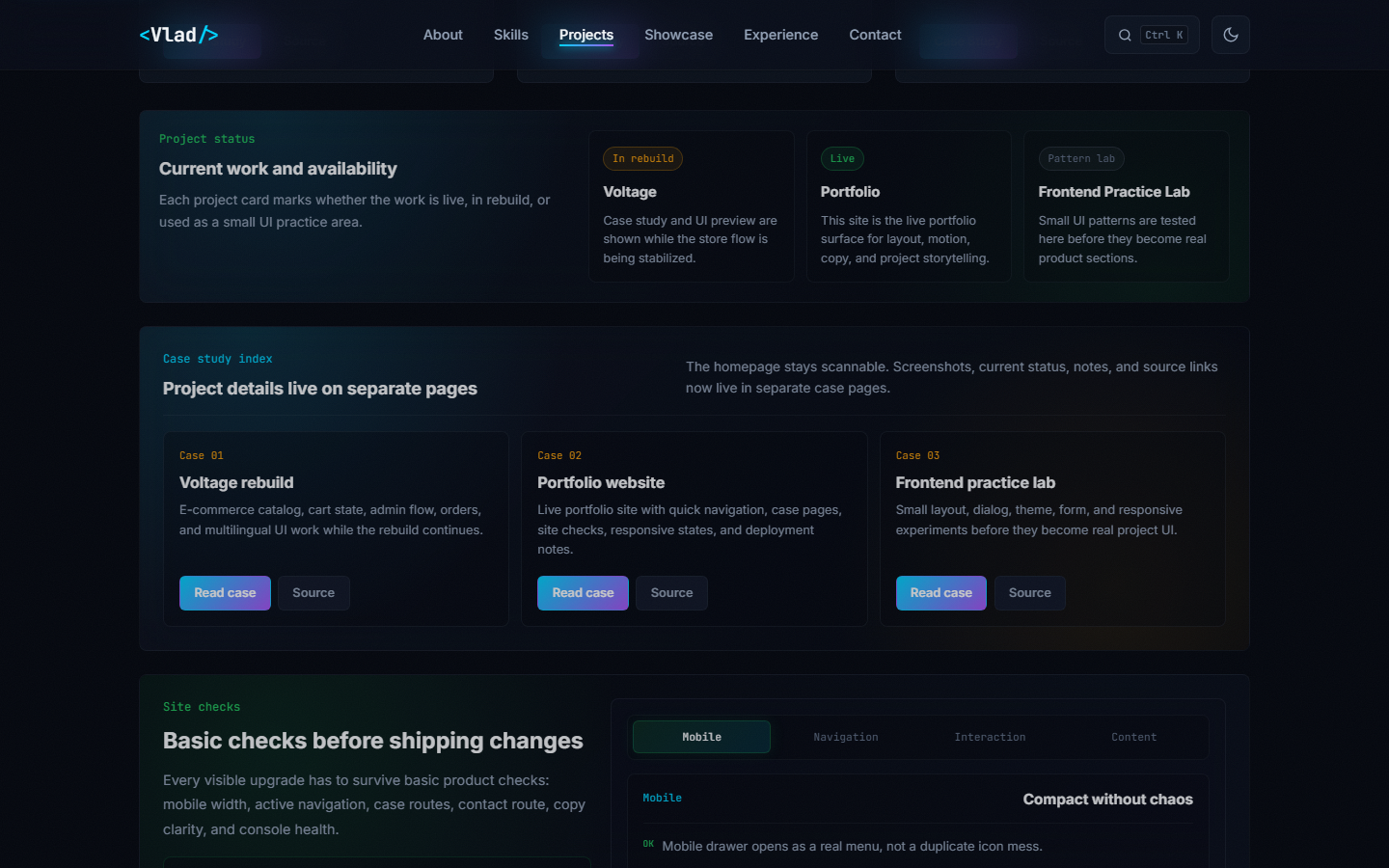Switch to the Navigation checks tab
The height and width of the screenshot is (868, 1389).
coord(846,737)
